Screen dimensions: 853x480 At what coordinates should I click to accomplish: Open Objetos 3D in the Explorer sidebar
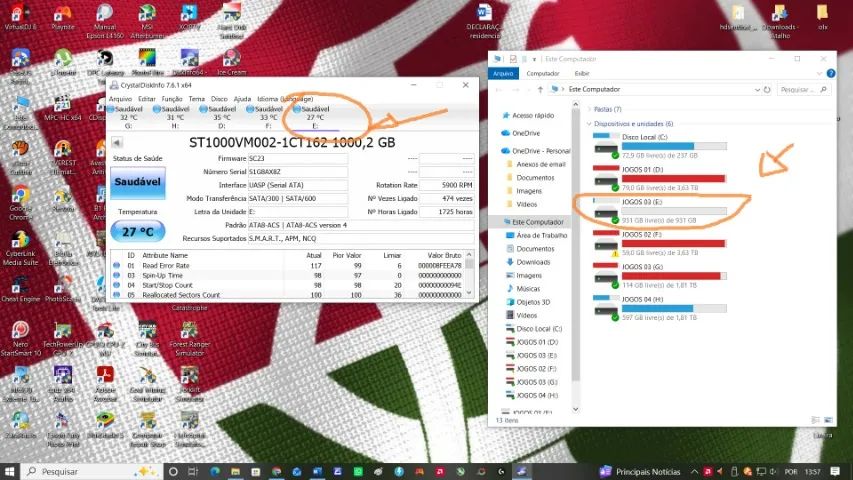pos(527,302)
